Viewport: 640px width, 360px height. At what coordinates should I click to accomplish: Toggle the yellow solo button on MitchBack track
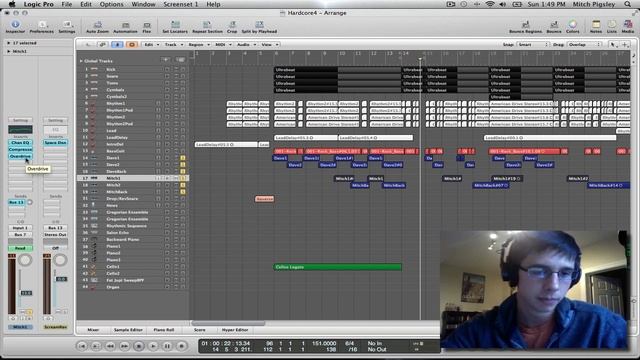(x=183, y=192)
